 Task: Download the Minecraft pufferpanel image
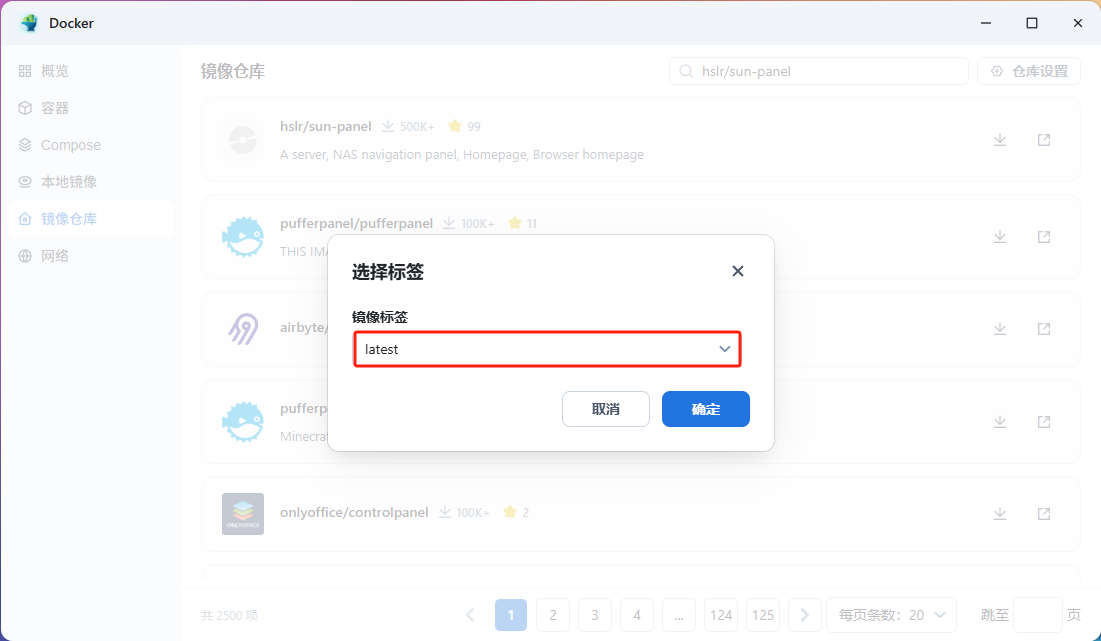point(1000,422)
